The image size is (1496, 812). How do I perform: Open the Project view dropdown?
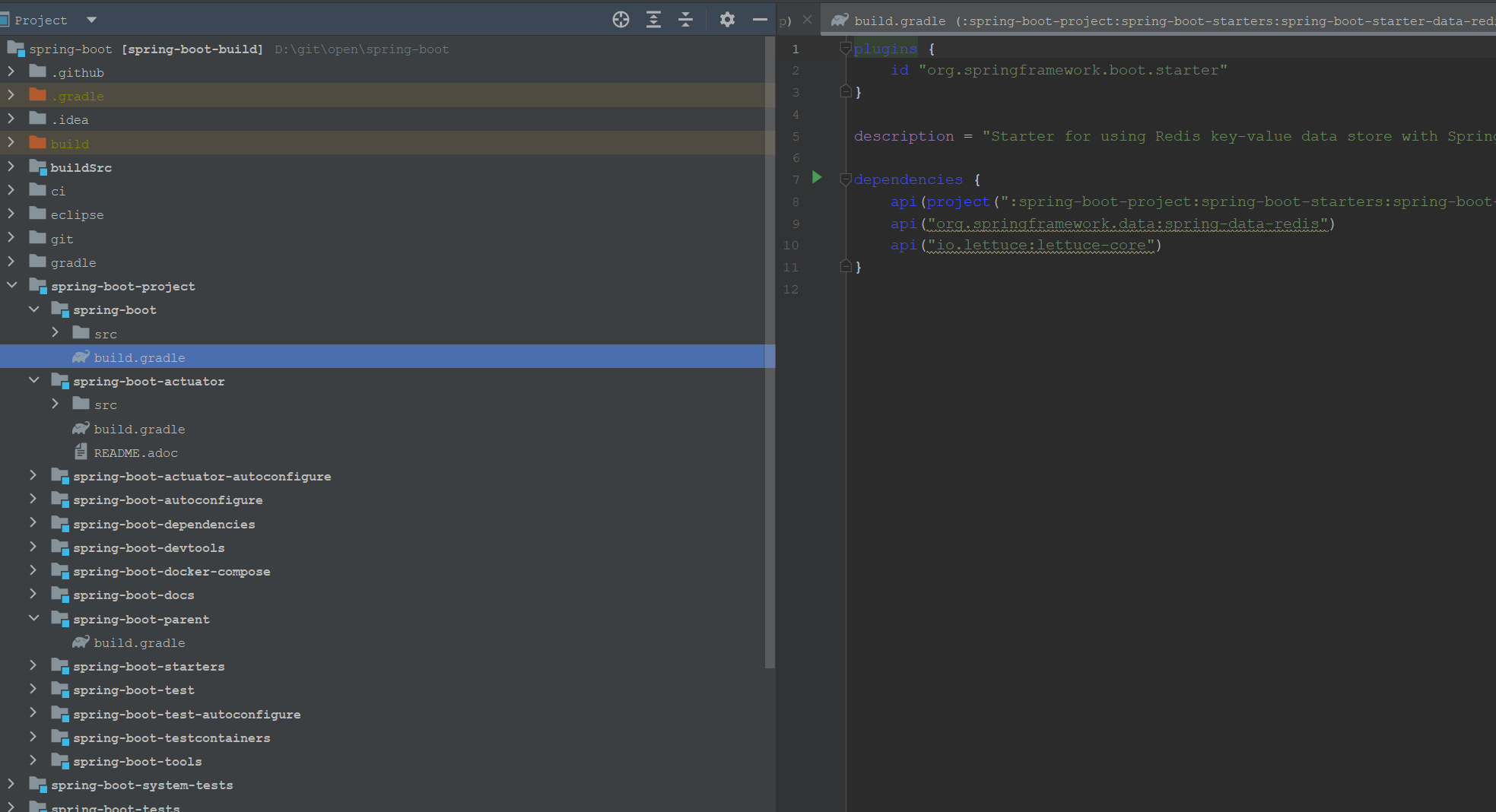pos(91,20)
